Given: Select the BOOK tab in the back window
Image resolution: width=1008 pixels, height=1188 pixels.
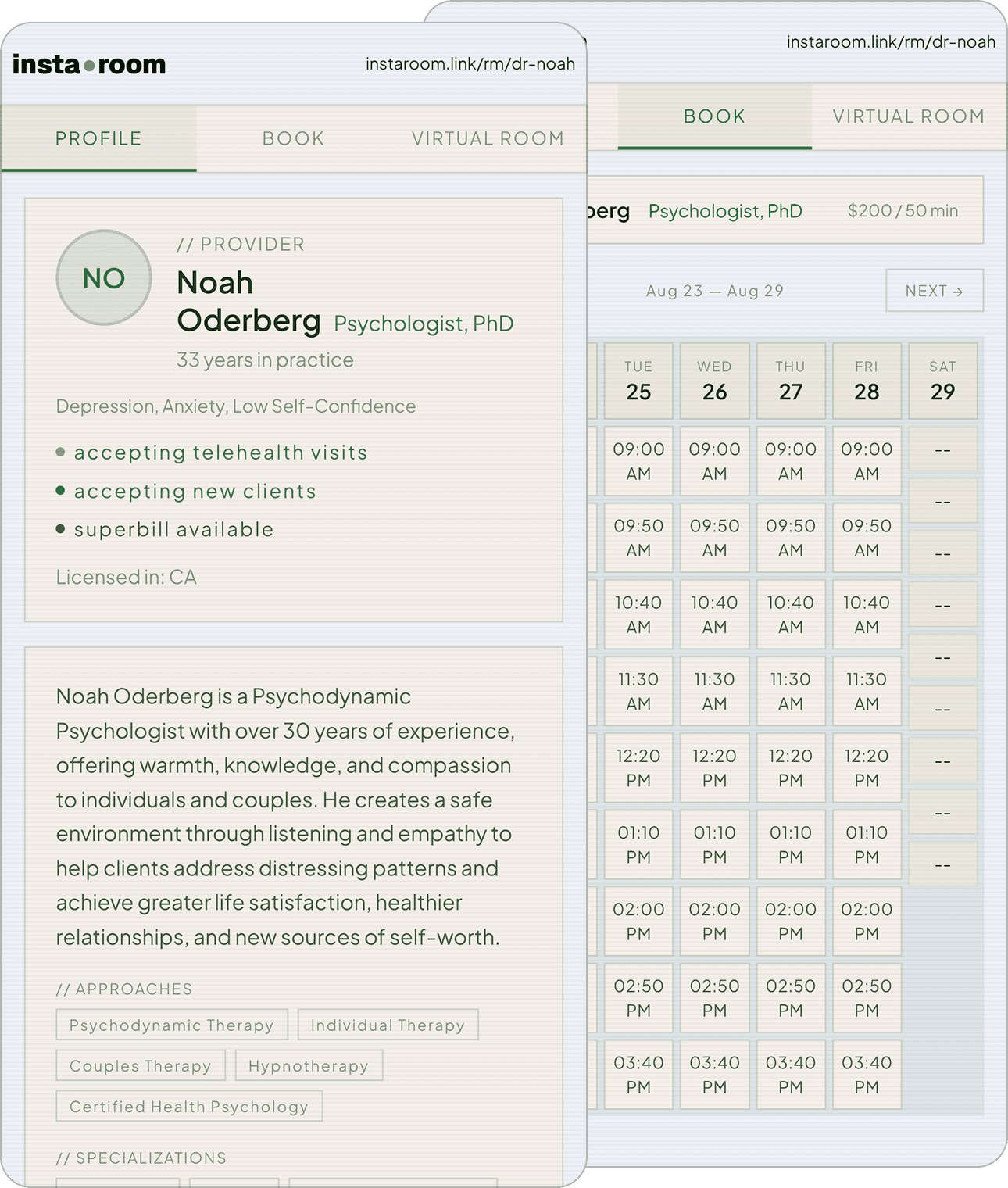Looking at the screenshot, I should pyautogui.click(x=714, y=116).
